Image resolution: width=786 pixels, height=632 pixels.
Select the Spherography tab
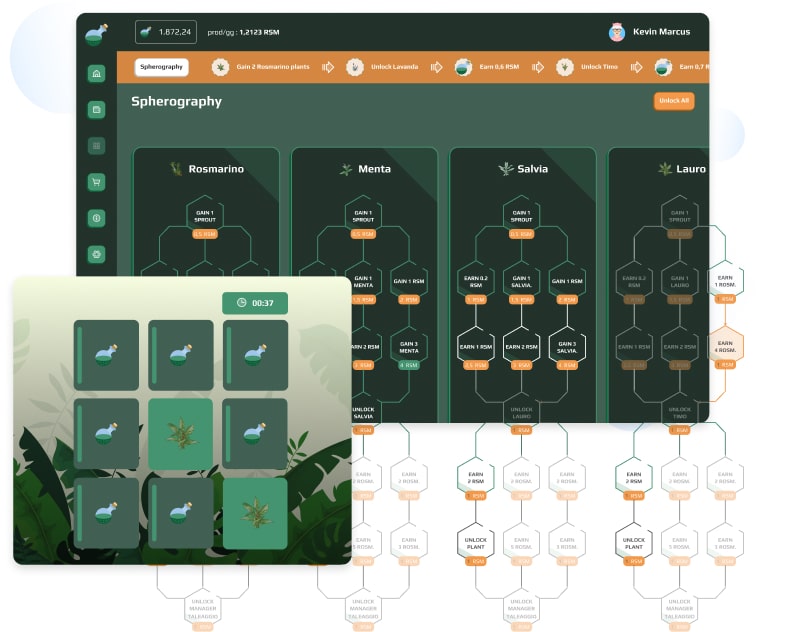pyautogui.click(x=162, y=67)
